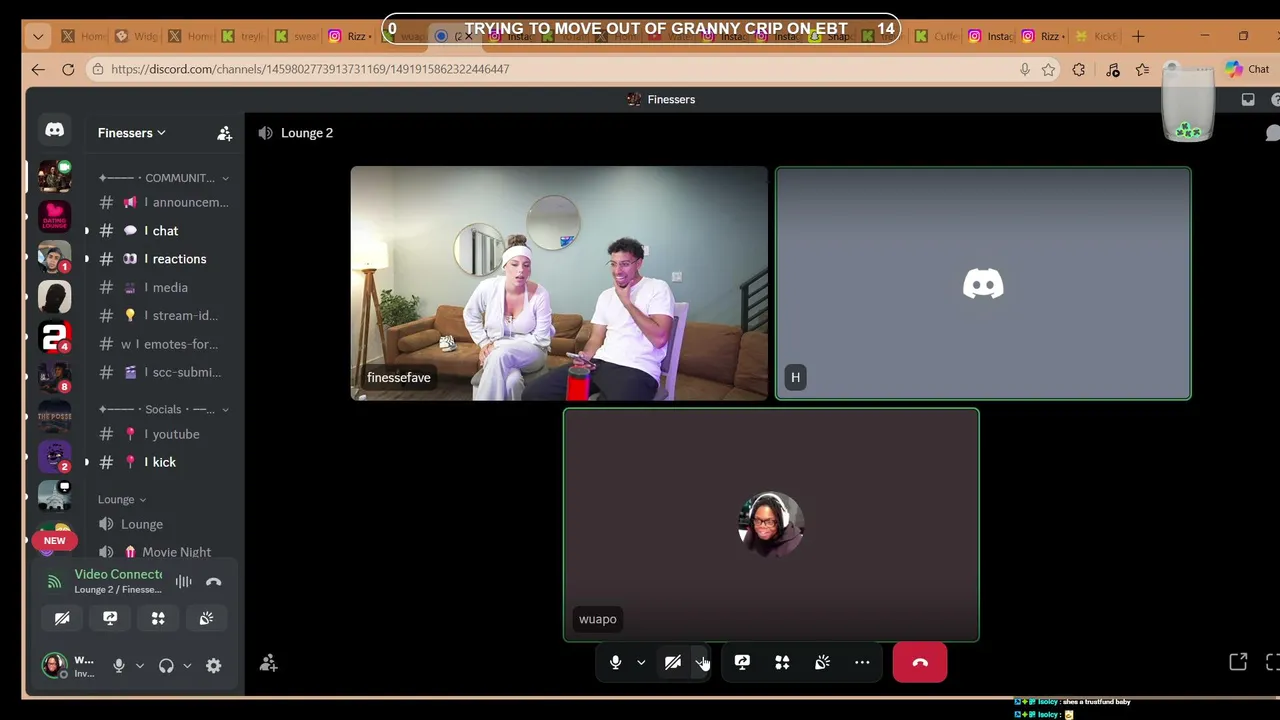Click the NEW unread indicator pill

coord(54,540)
